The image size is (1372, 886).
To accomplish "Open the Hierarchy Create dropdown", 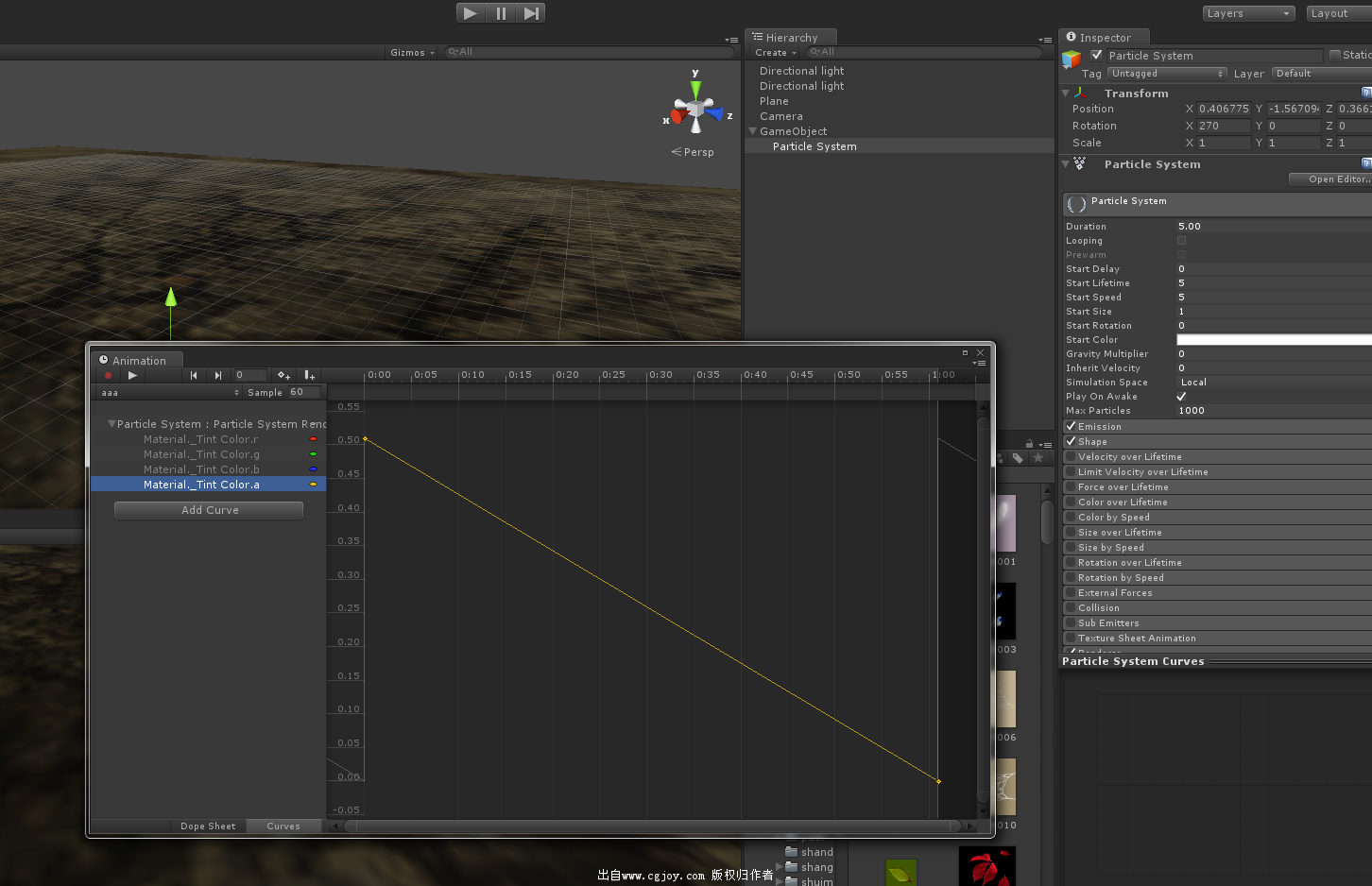I will [x=776, y=53].
